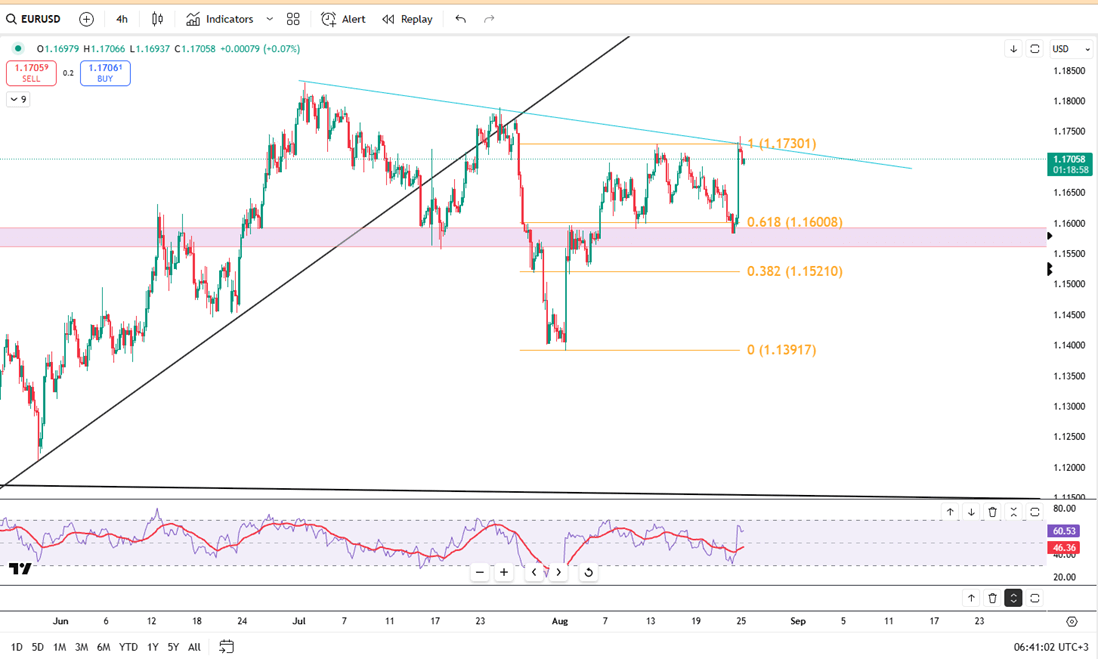The width and height of the screenshot is (1098, 659).
Task: Click the add symbol plus icon
Action: tap(87, 19)
